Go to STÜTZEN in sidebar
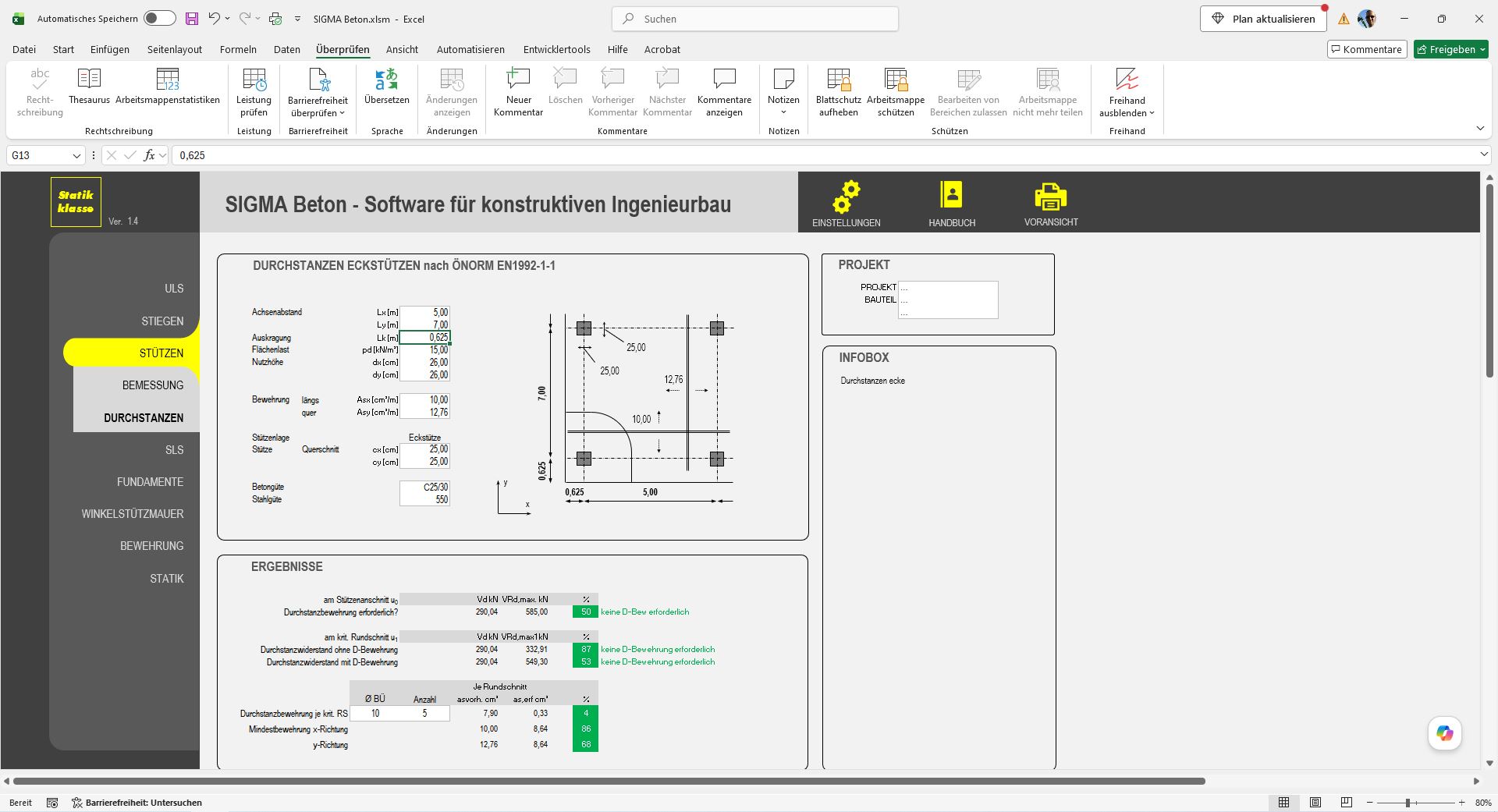The height and width of the screenshot is (812, 1498). point(162,353)
